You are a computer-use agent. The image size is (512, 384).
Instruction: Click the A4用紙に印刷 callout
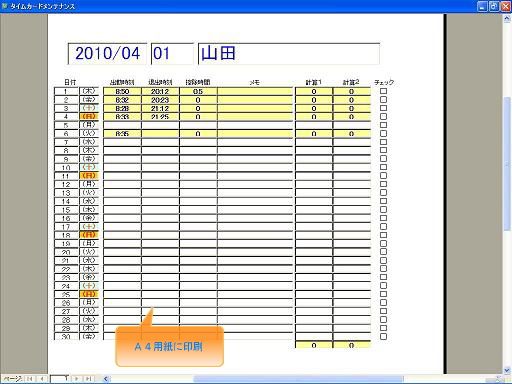169,347
